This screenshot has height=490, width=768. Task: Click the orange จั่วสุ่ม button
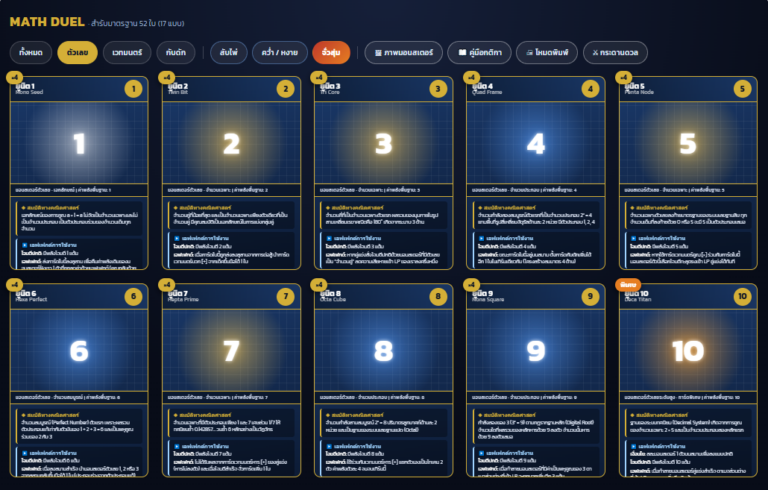tap(331, 52)
